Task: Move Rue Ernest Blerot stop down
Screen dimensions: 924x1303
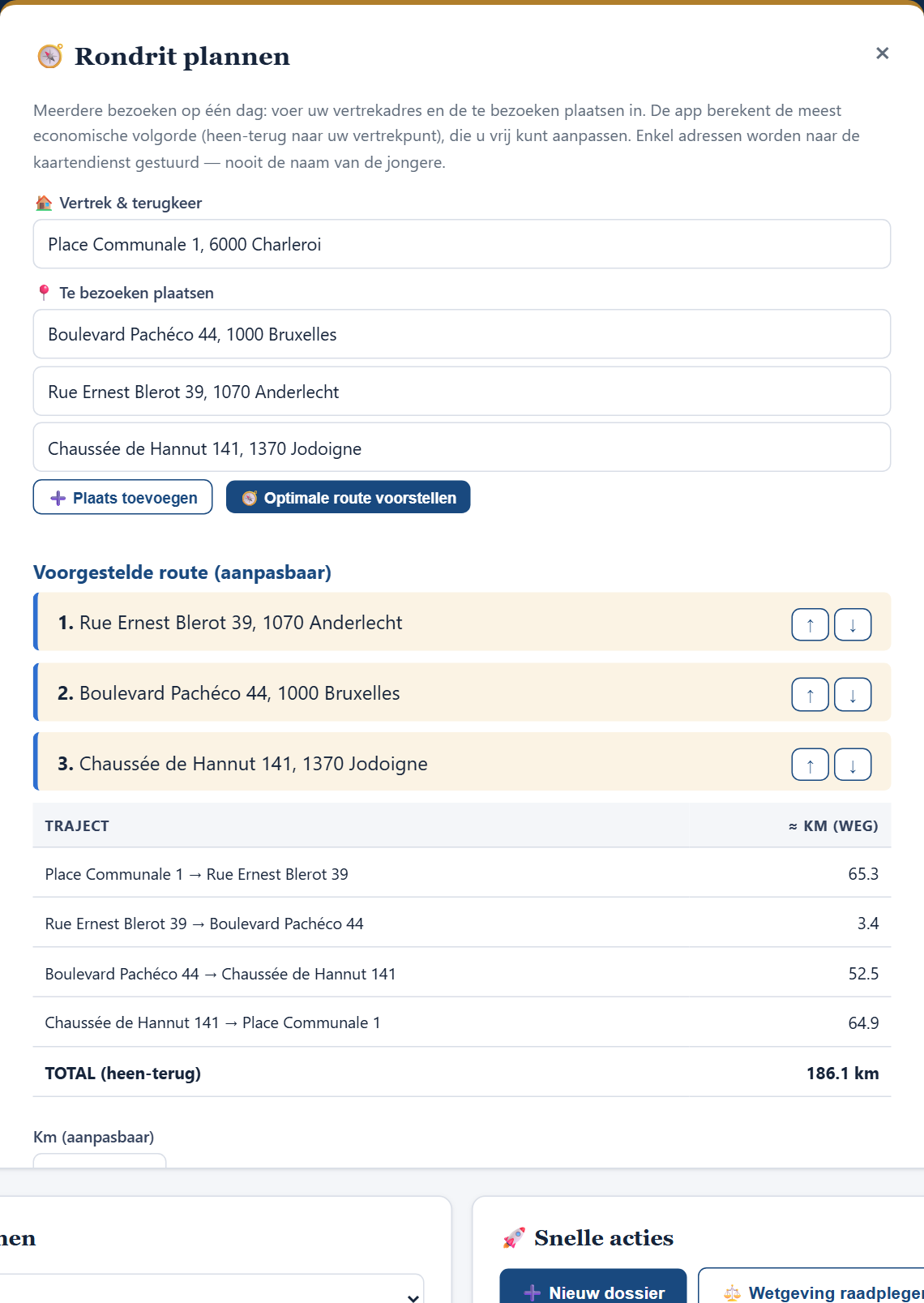Action: (853, 624)
